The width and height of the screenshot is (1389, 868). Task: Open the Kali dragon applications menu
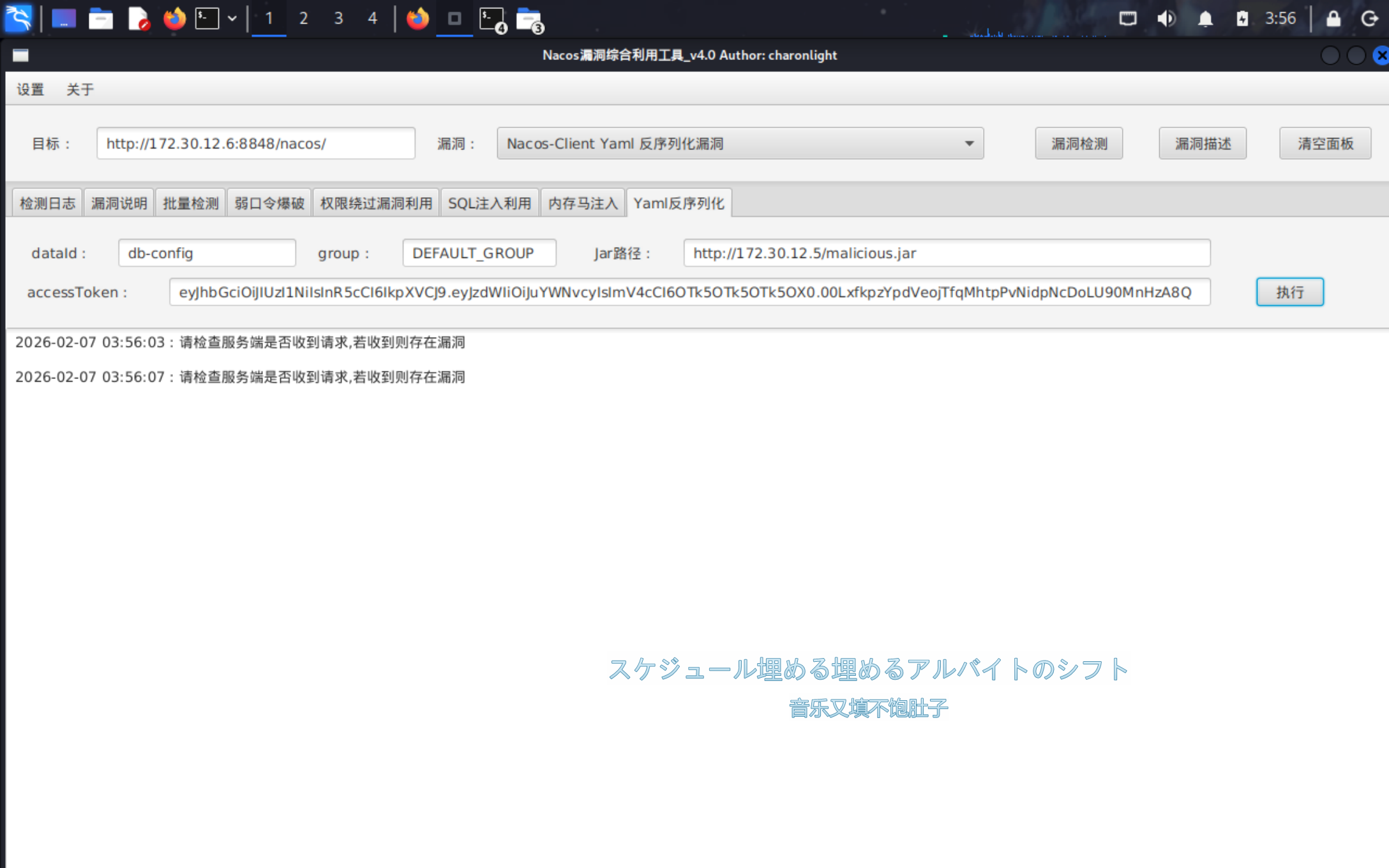(x=19, y=18)
